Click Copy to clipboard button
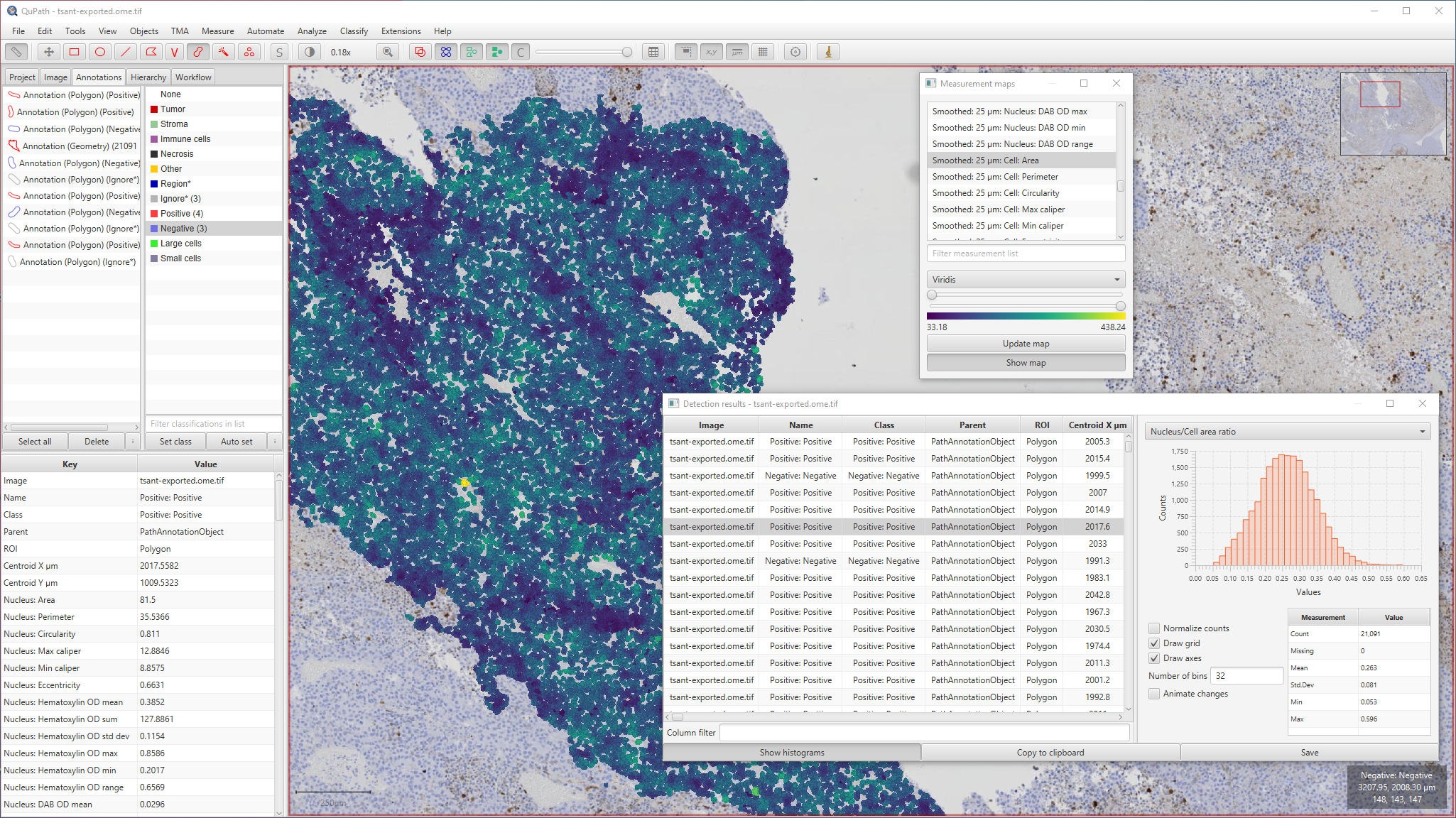 [1050, 753]
